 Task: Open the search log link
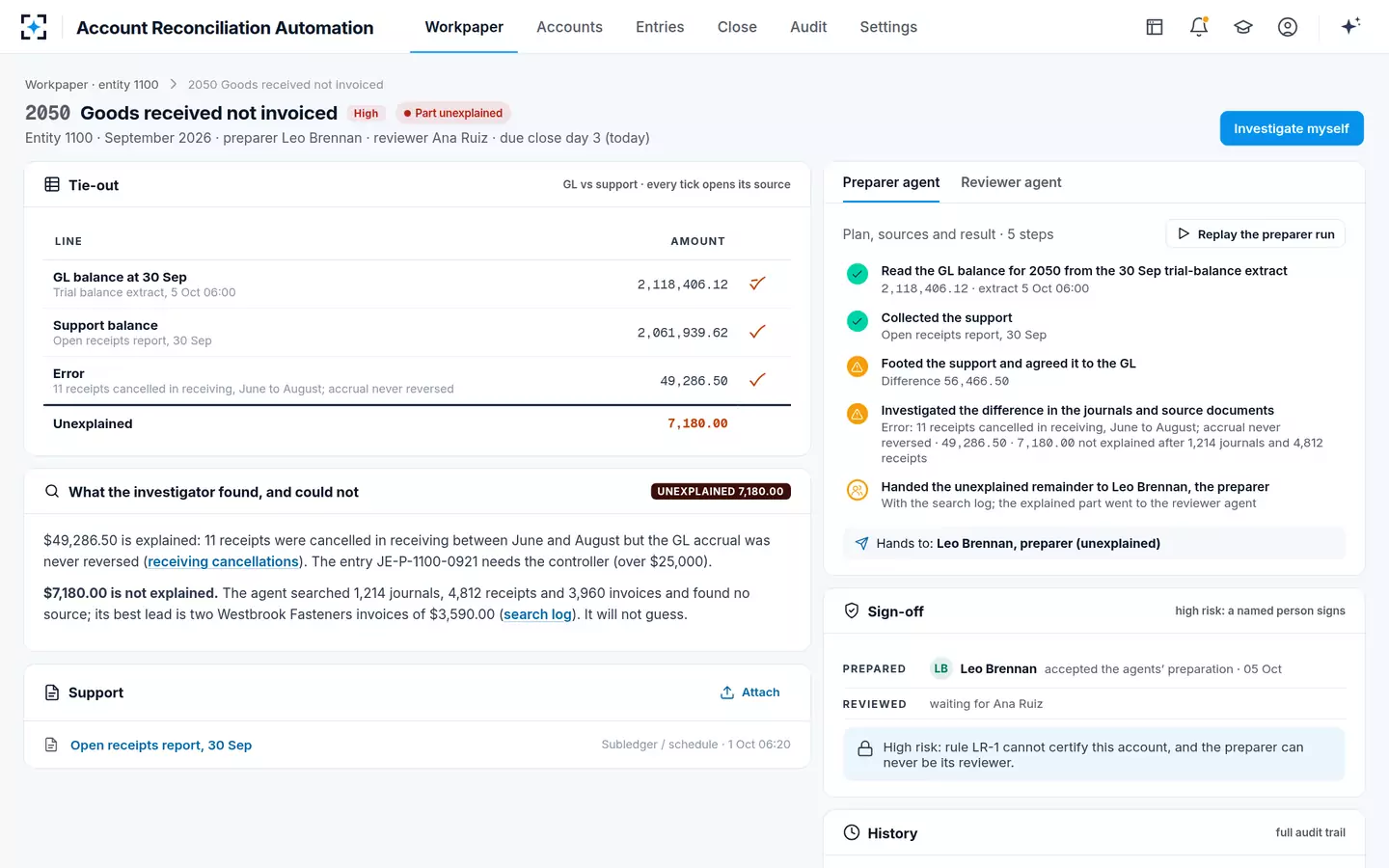tap(537, 614)
